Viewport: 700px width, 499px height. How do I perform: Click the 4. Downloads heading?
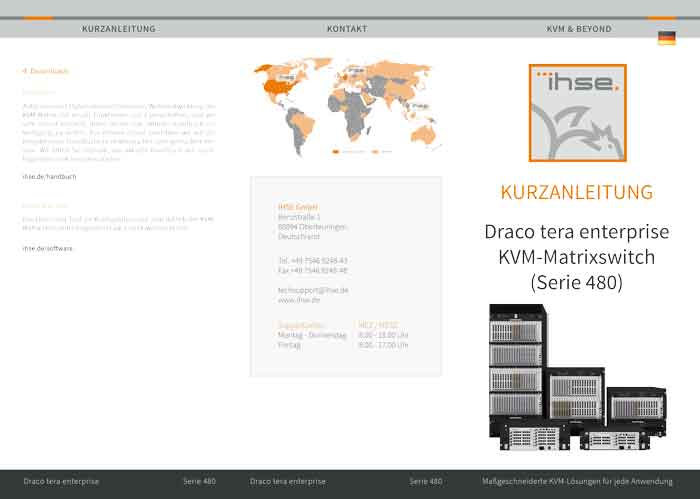coord(46,71)
